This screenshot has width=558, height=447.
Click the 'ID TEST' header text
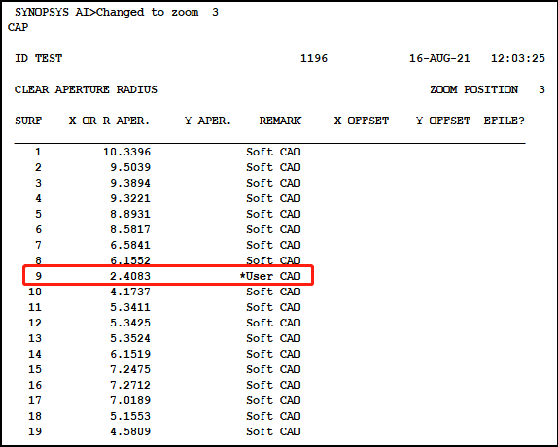click(x=38, y=58)
